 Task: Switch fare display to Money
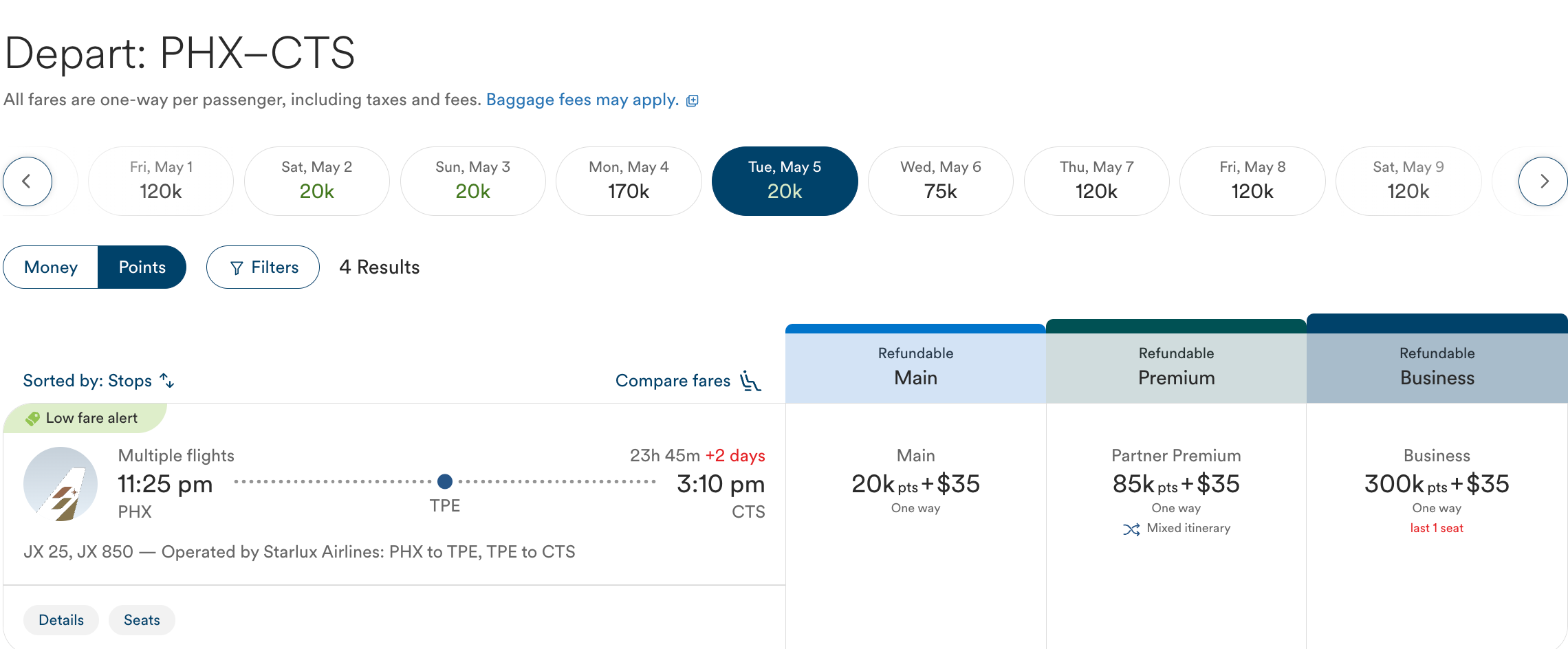coord(51,267)
